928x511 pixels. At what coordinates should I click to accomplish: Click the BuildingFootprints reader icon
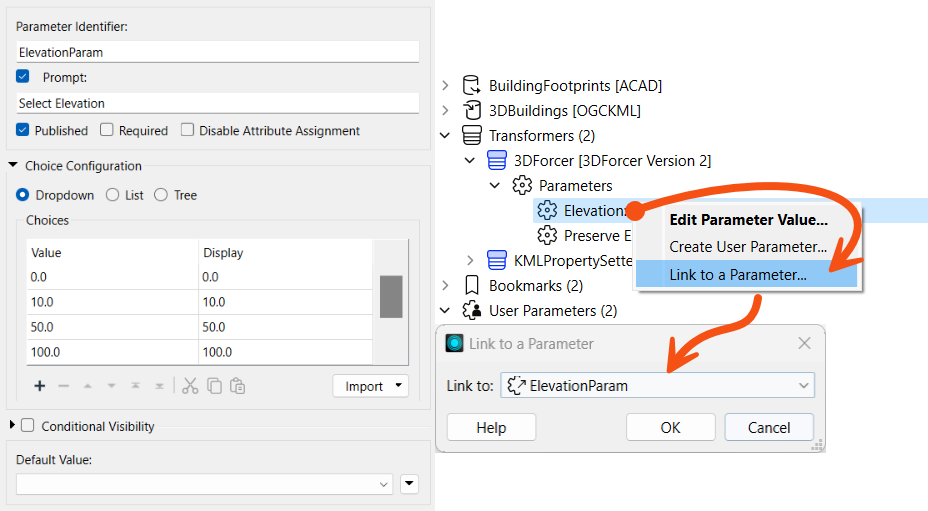(471, 85)
